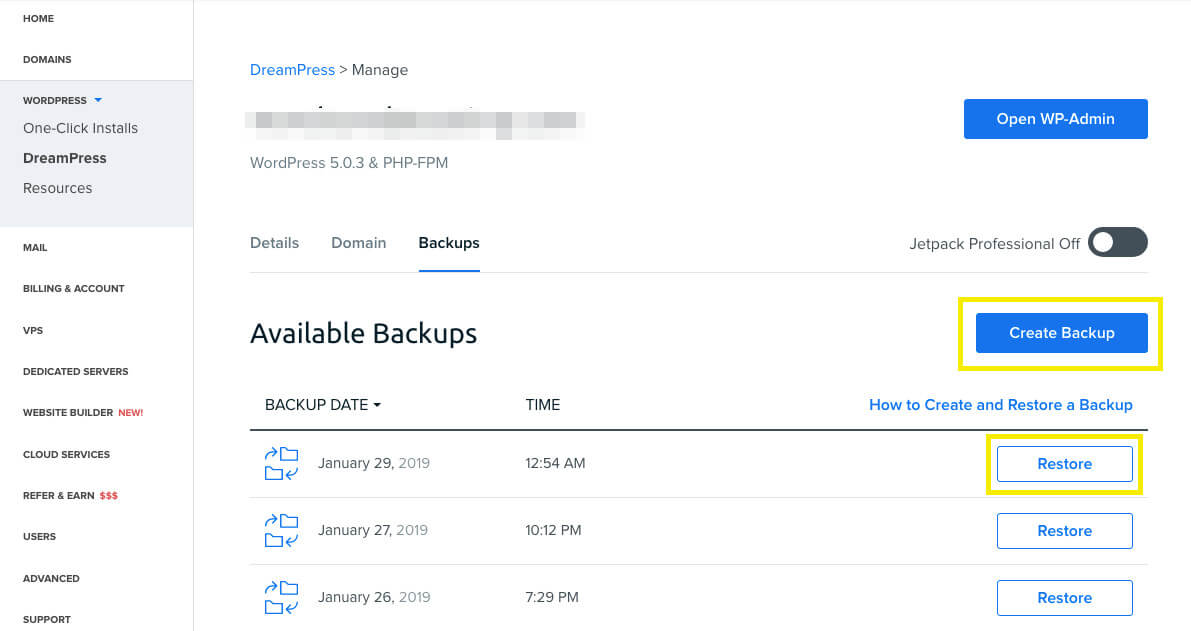
Task: Click backup folder icon for January 27
Action: [x=281, y=531]
